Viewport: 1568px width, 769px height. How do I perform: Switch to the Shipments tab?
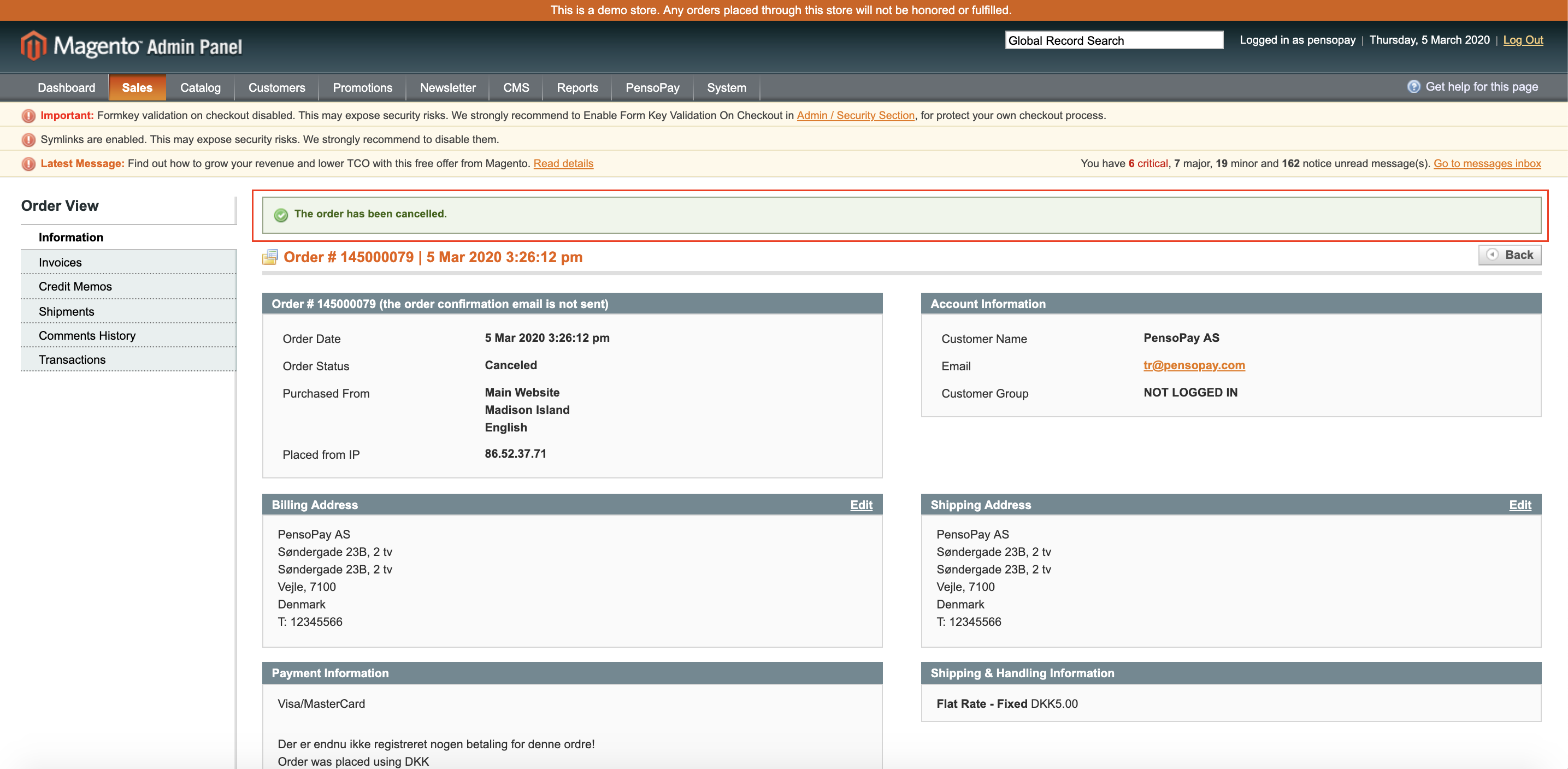tap(128, 311)
